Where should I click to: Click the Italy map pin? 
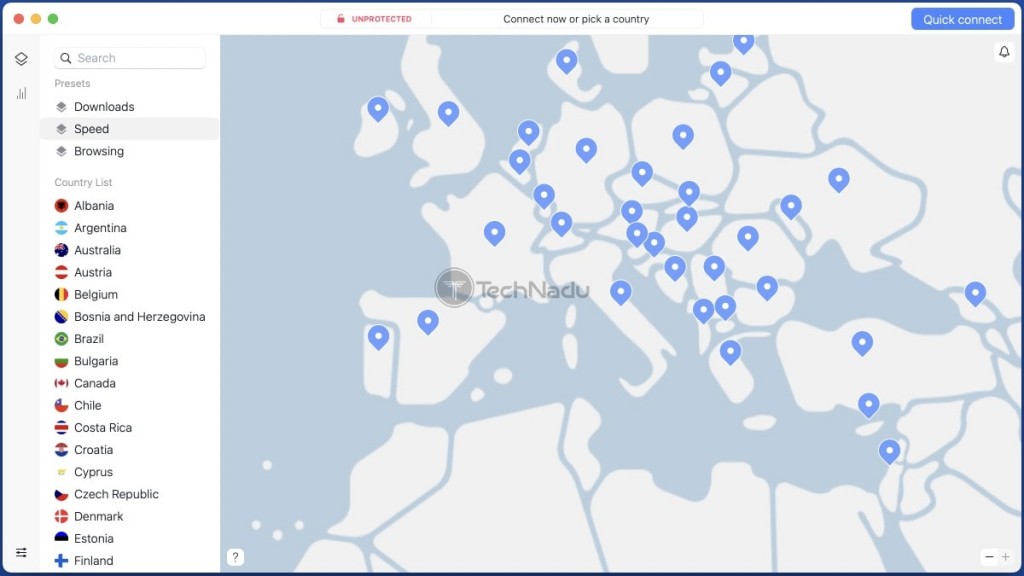tap(620, 291)
